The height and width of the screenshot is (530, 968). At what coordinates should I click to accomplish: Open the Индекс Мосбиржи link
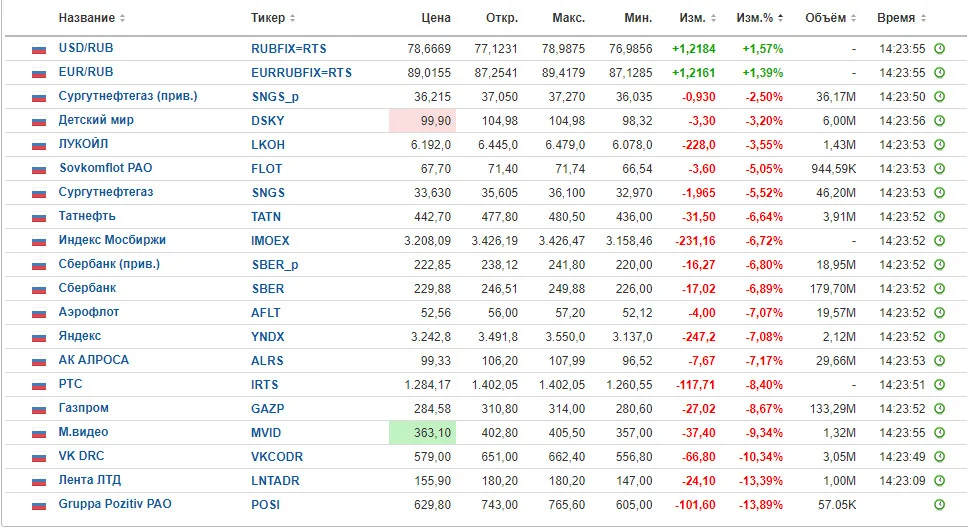pos(112,240)
